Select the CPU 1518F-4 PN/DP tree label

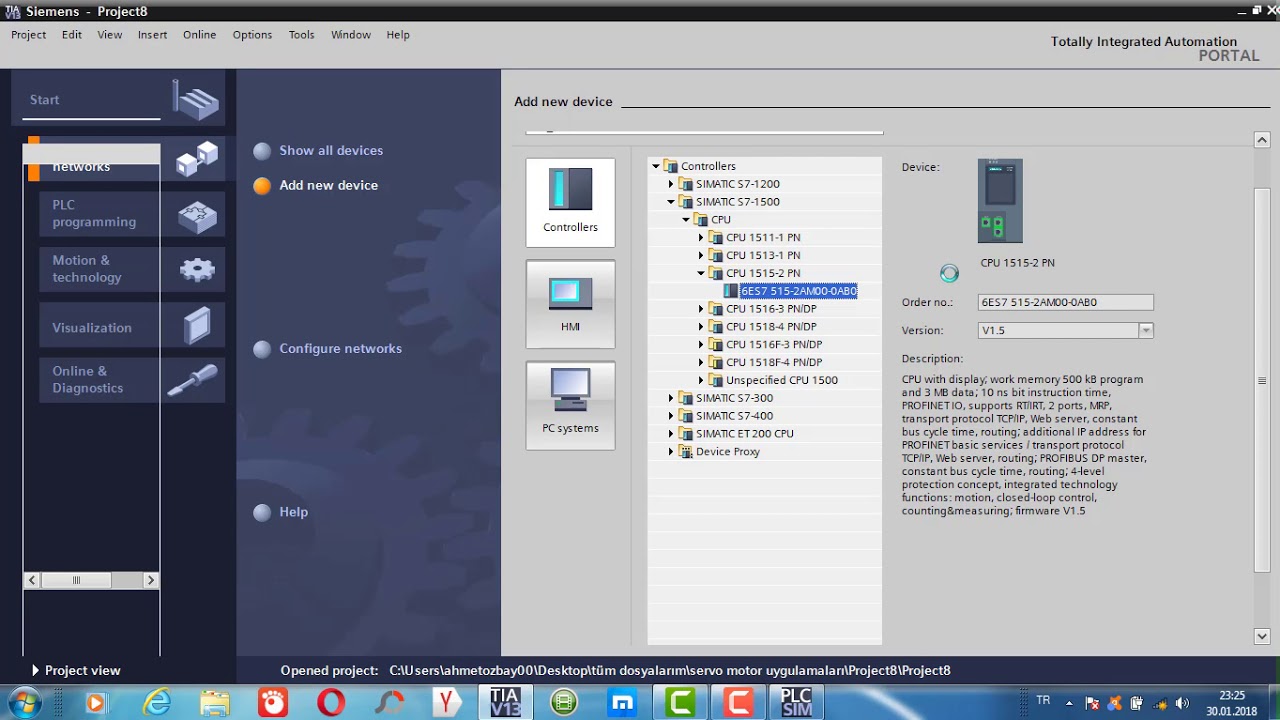pyautogui.click(x=774, y=363)
